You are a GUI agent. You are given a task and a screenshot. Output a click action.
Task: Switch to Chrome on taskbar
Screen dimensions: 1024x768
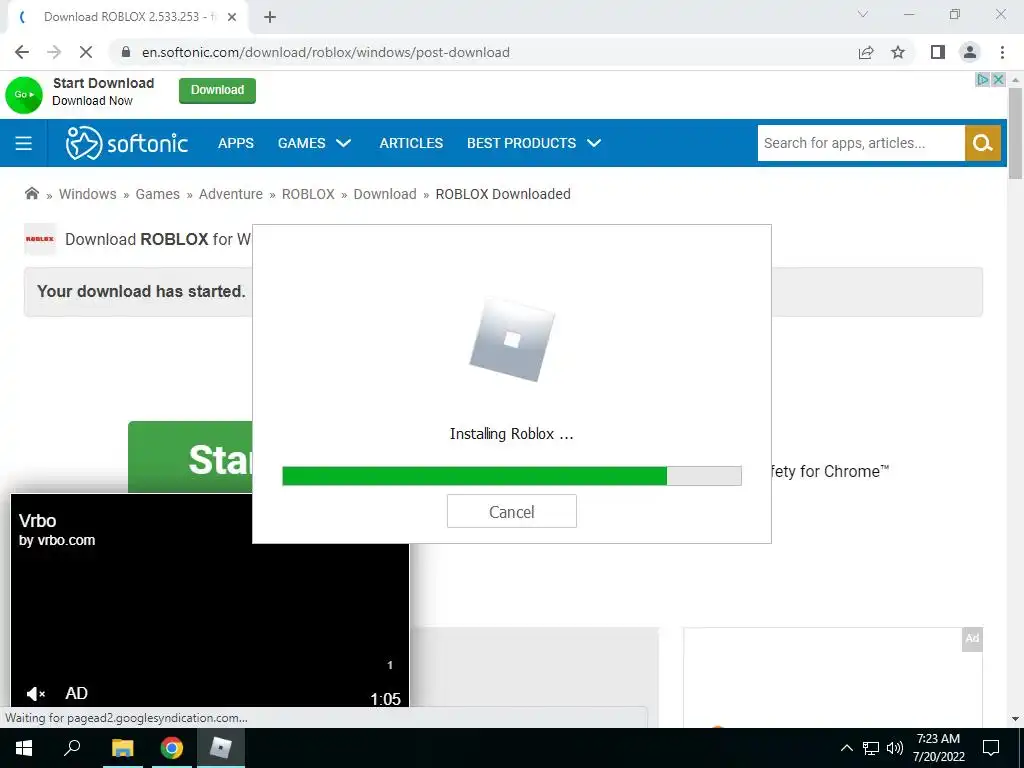pos(172,748)
